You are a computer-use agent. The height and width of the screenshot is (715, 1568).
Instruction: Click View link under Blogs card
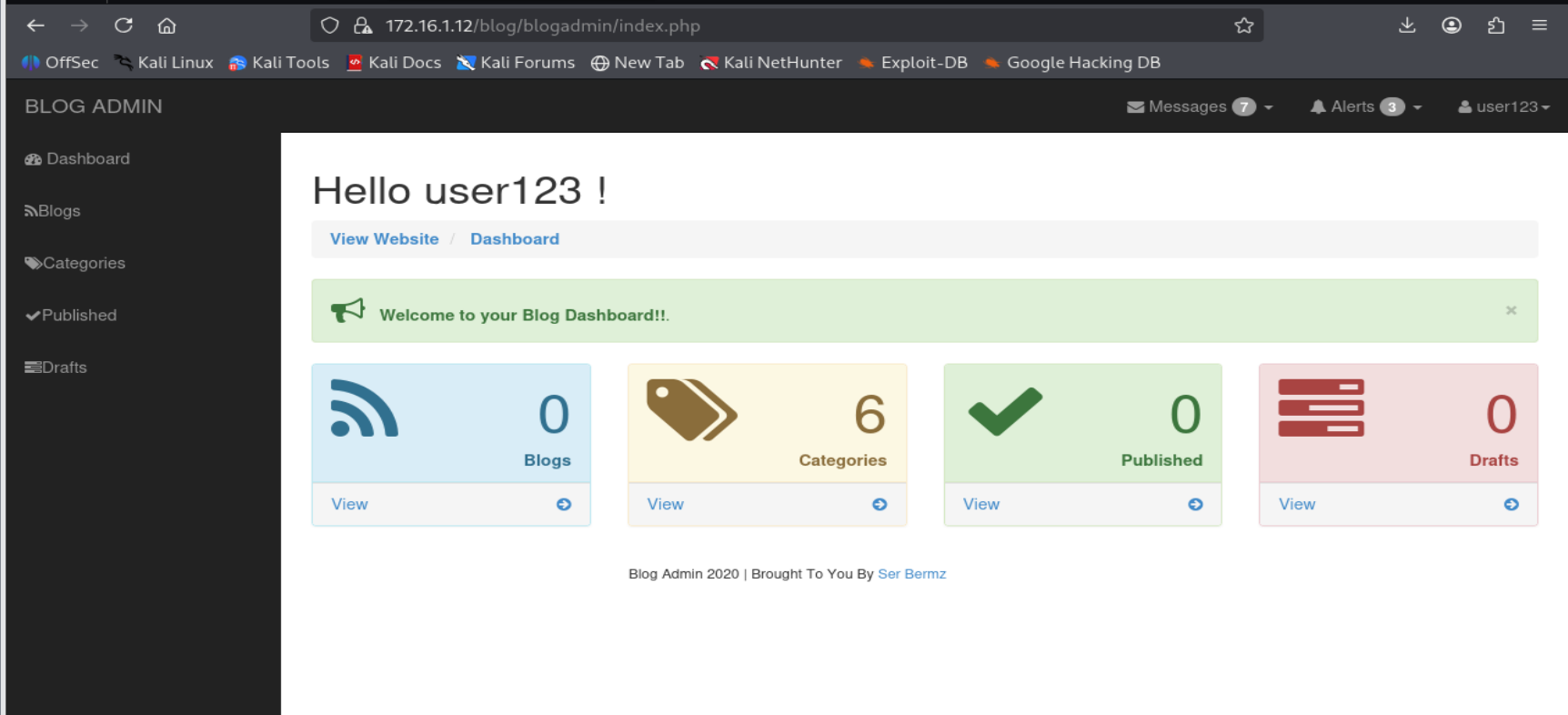(x=349, y=504)
